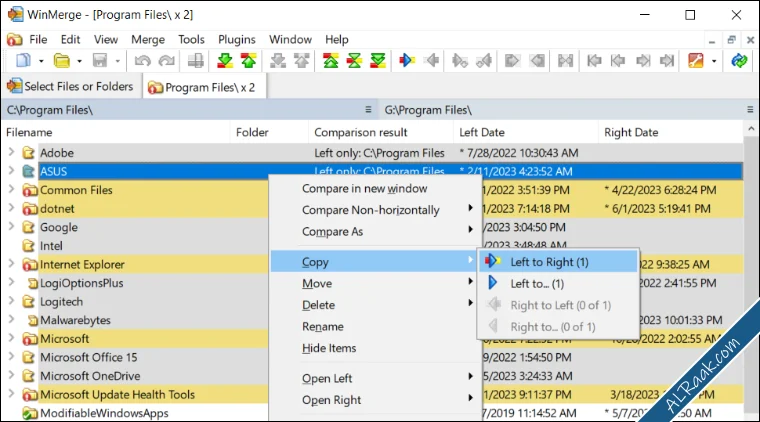Click the Open folder toolbar icon
Viewport: 760px width, 422px height.
pyautogui.click(x=62, y=61)
